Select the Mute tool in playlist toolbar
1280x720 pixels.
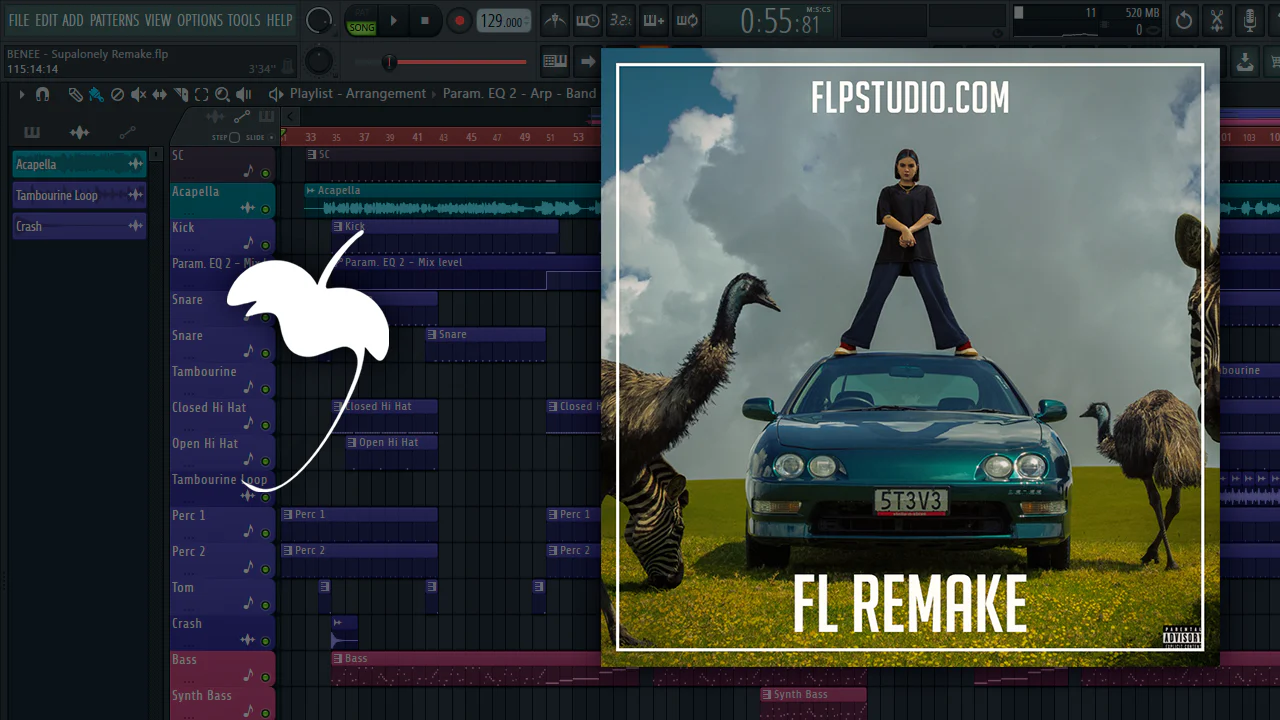click(138, 94)
